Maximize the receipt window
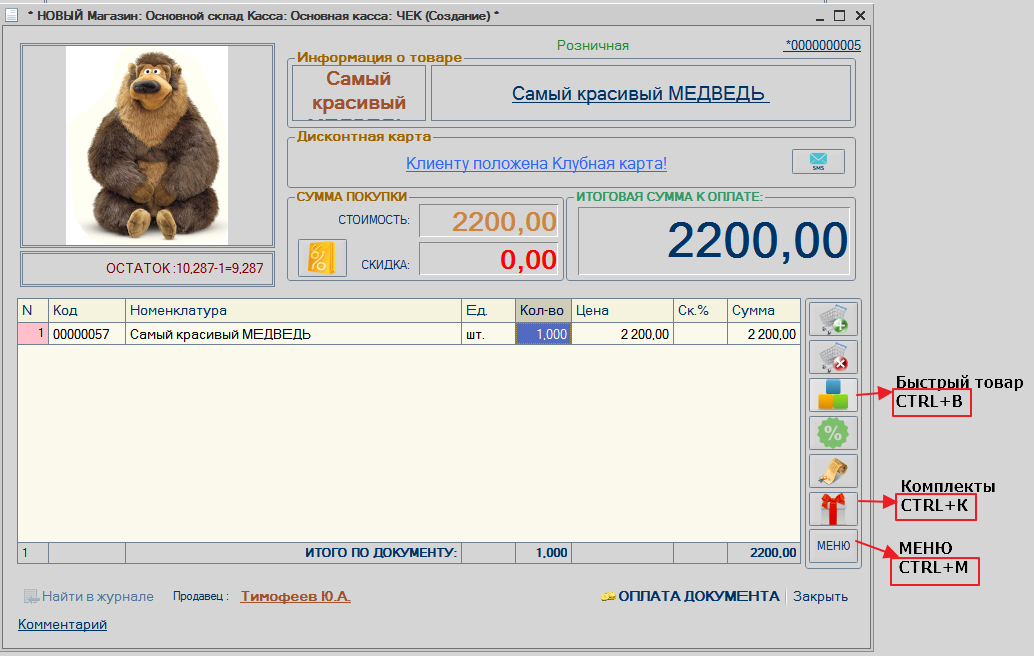The image size is (1034, 656). pos(839,15)
